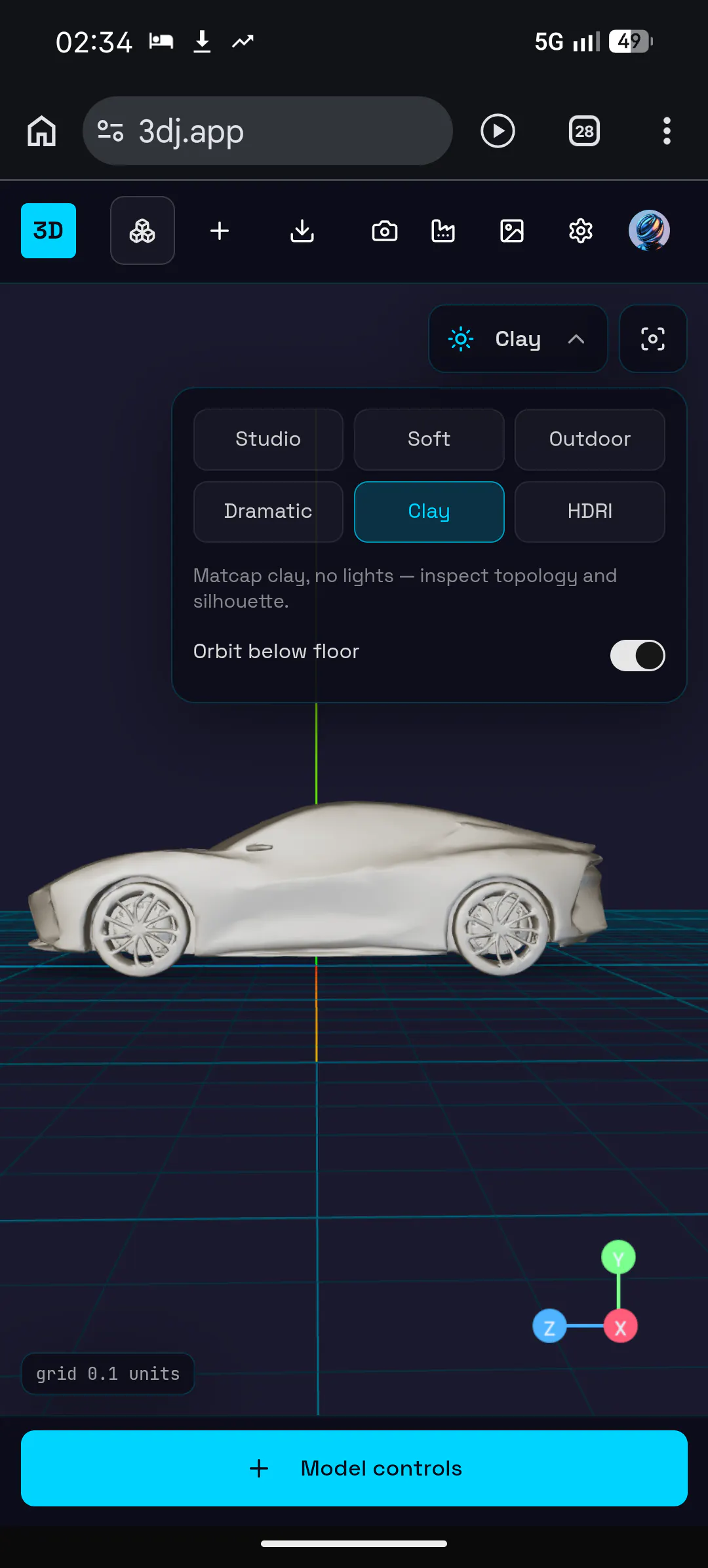Open the 28 tabs switcher
708x1568 pixels.
[x=584, y=131]
